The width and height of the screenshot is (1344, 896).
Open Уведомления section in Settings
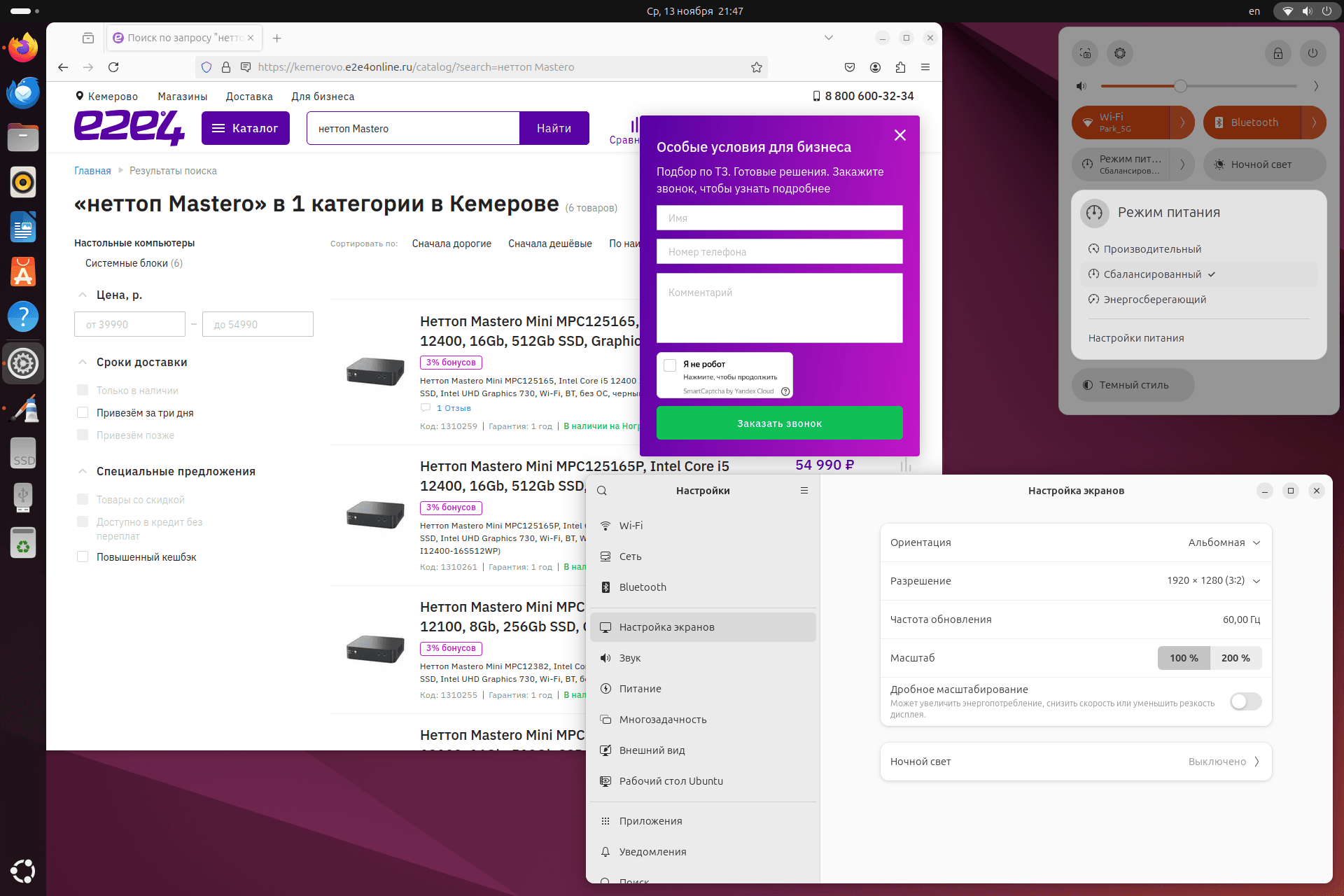(703, 852)
